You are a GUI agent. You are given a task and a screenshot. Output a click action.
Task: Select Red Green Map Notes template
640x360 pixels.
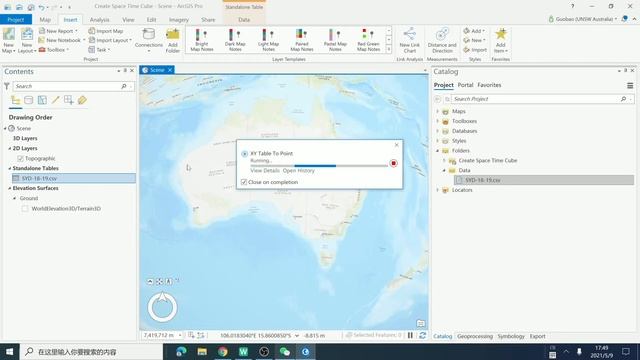[368, 40]
